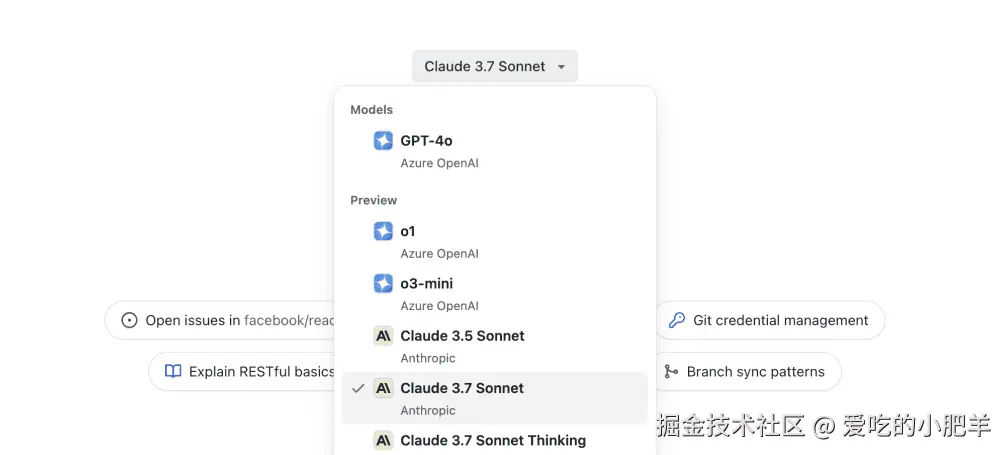1007x455 pixels.
Task: Switch to Claude 3.5 Sonnet
Action: pos(495,346)
